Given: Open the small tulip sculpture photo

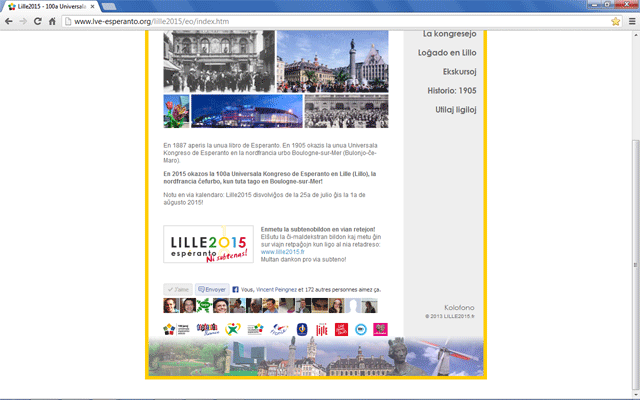Looking at the screenshot, I should point(176,111).
